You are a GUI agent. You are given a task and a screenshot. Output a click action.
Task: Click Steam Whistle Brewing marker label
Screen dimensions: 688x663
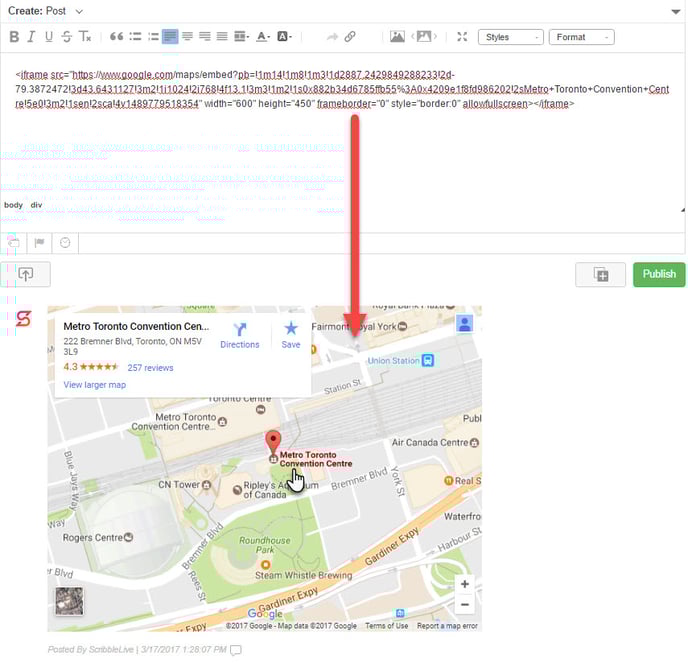click(304, 575)
